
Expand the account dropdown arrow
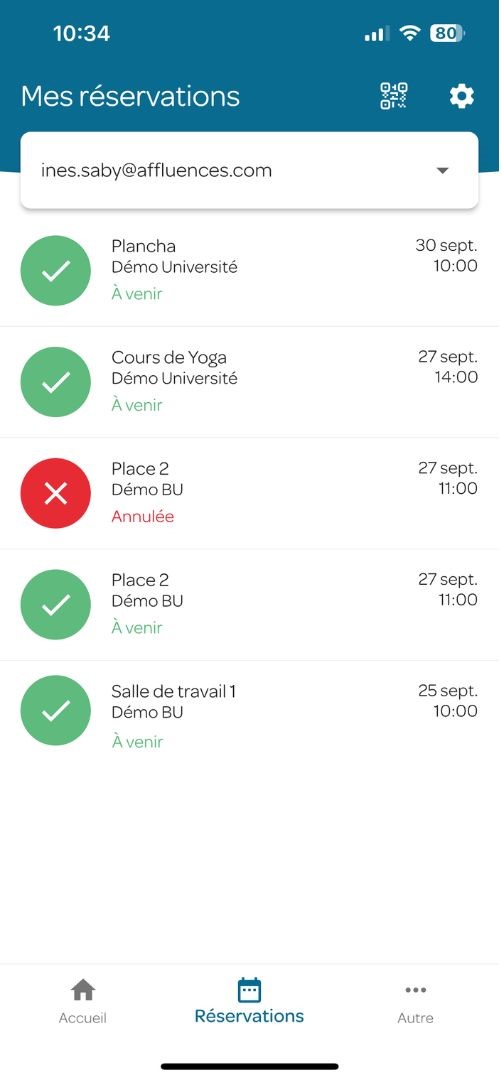[x=443, y=171]
